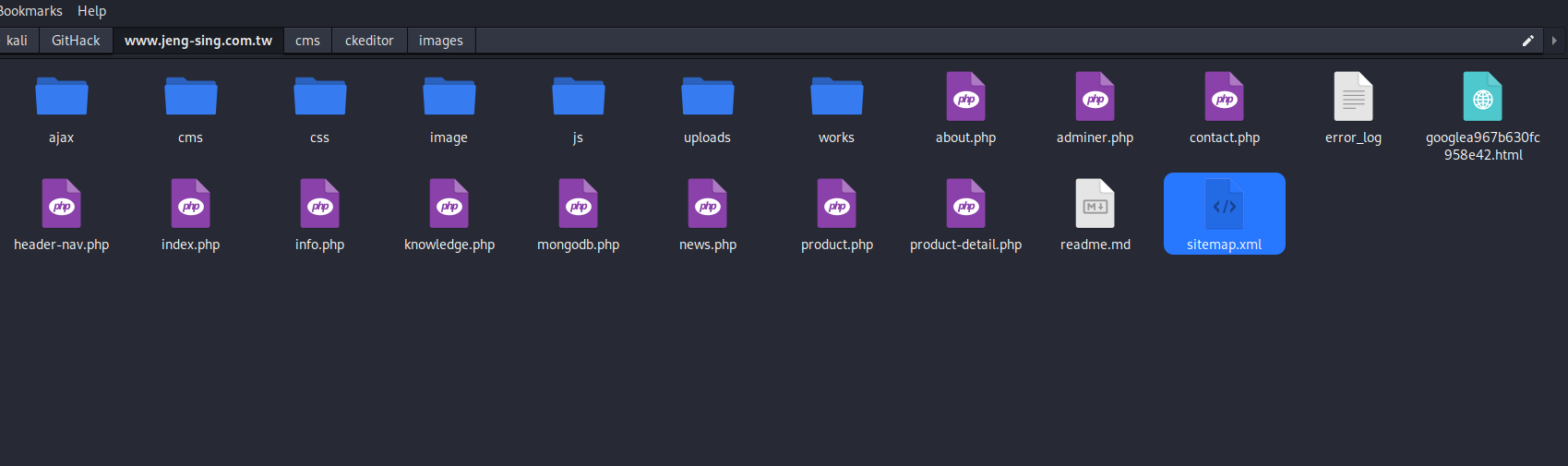Select the index.php file icon
The image size is (1568, 466).
point(191,203)
